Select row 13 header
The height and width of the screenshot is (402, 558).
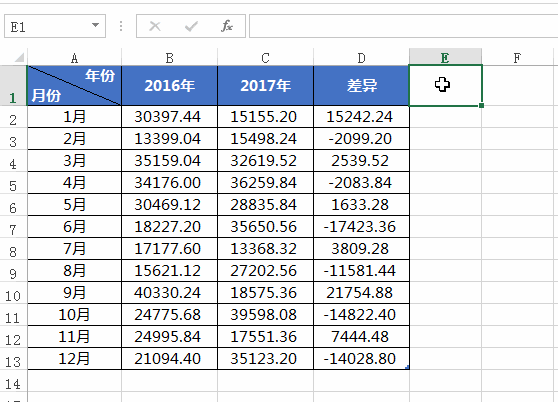click(x=13, y=359)
